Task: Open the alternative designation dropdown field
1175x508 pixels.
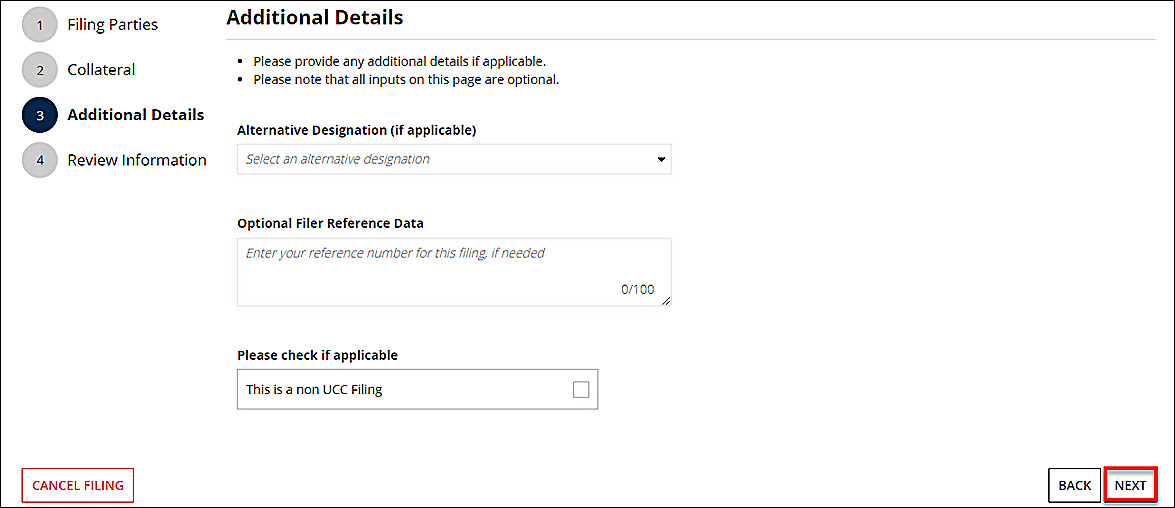Action: [440, 159]
